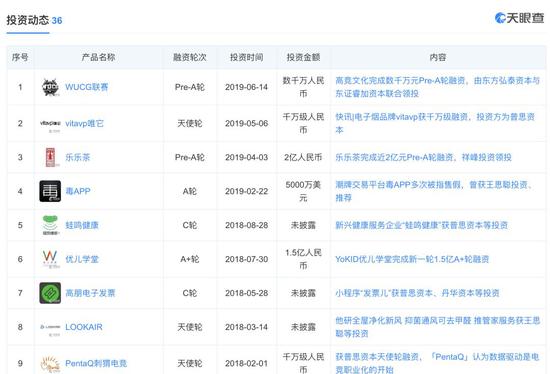Image resolution: width=550 pixels, height=374 pixels.
Task: Click the 投资时间 column header
Action: (x=247, y=57)
